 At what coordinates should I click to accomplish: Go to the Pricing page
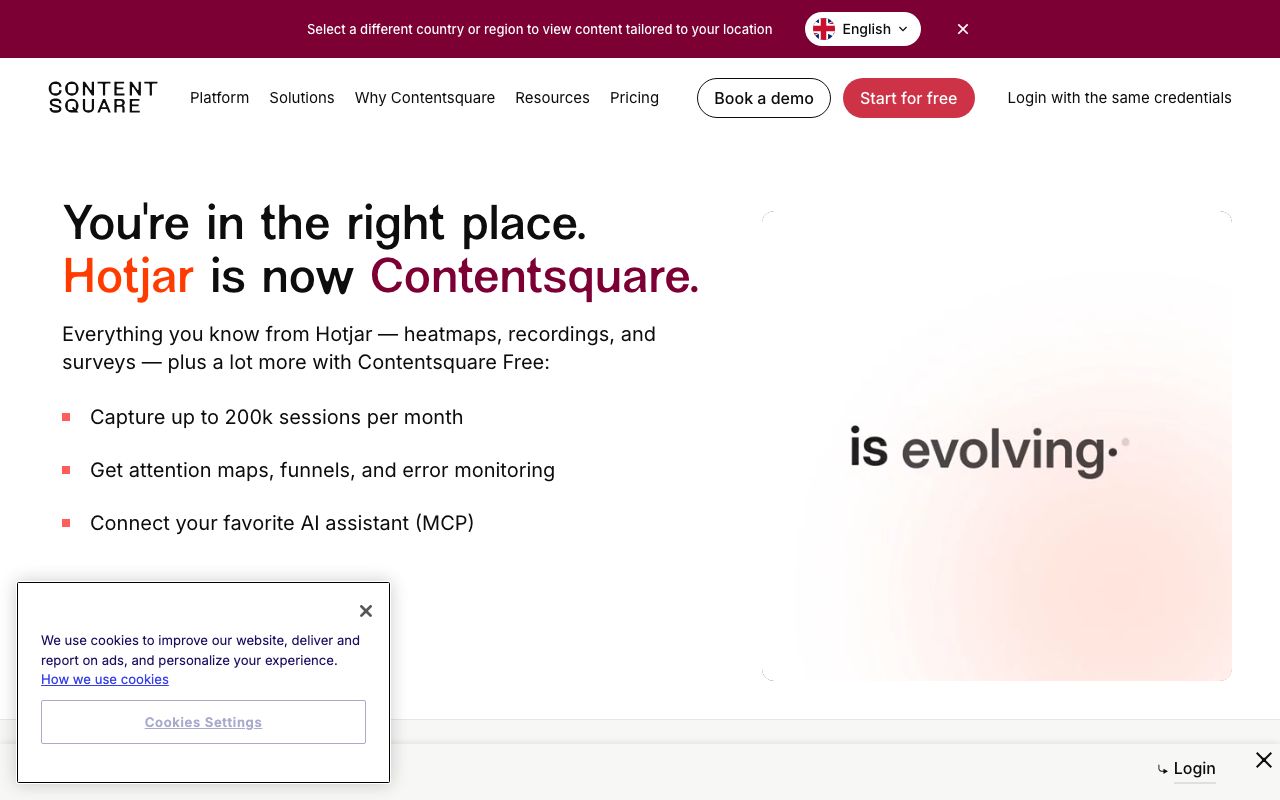[635, 98]
